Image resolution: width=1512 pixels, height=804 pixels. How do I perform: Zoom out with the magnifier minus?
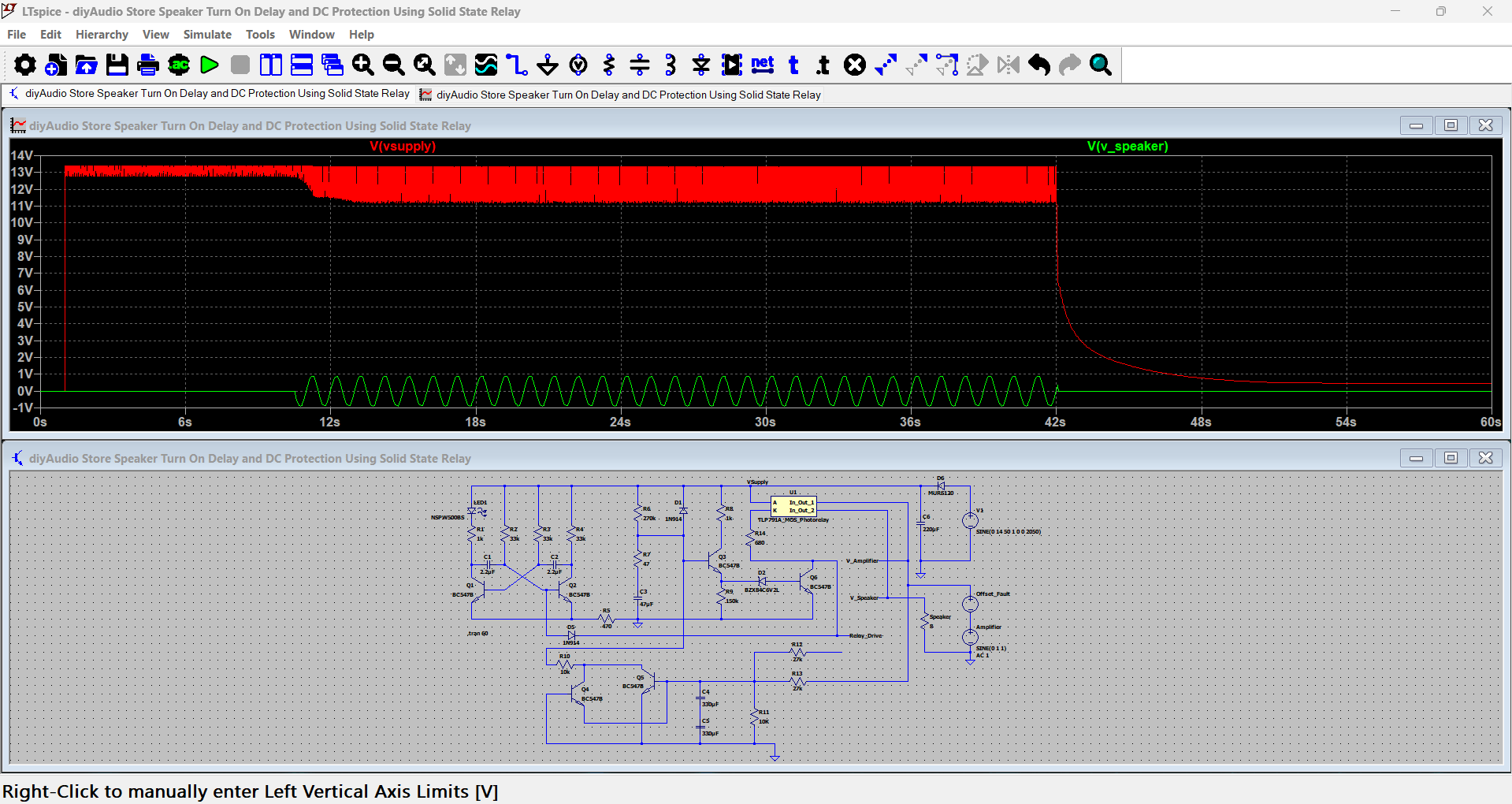click(x=394, y=65)
